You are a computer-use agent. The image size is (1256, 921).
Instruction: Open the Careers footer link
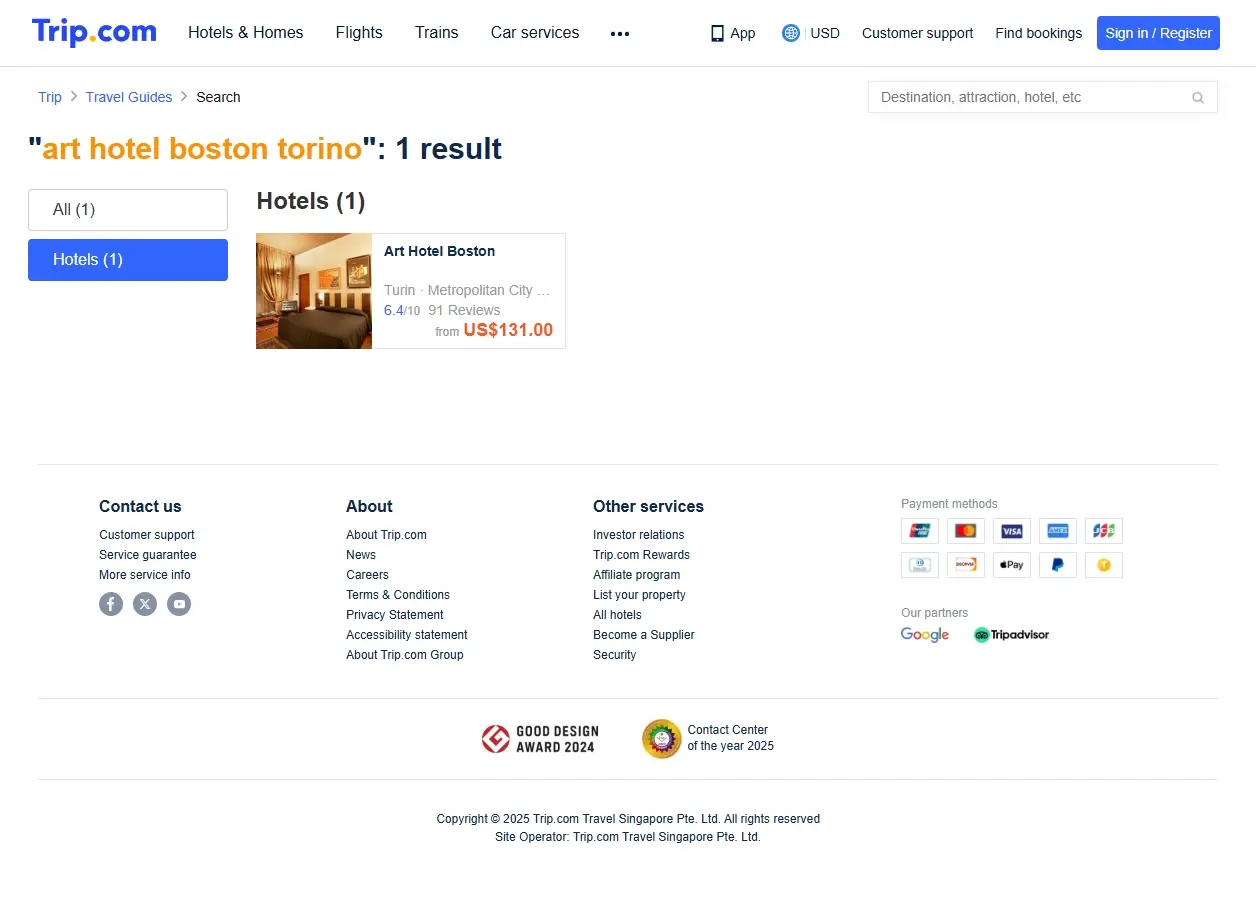[x=367, y=575]
